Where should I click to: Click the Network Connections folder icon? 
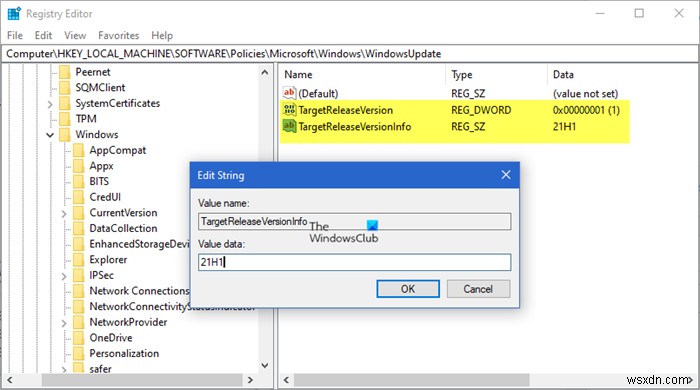tap(79, 290)
